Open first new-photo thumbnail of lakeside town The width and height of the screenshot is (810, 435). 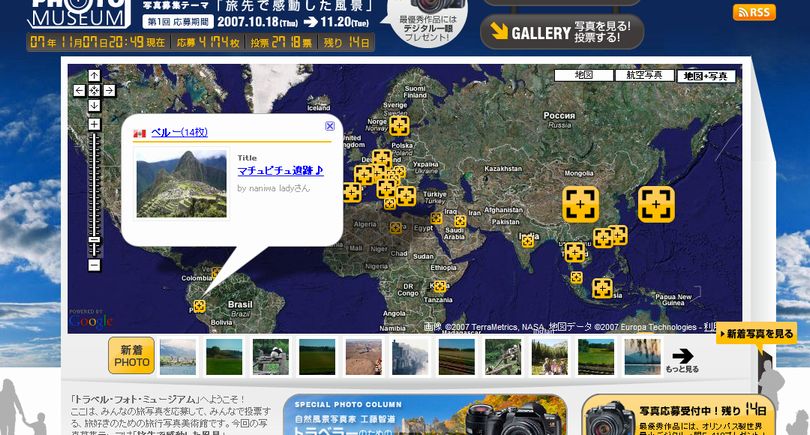(178, 356)
